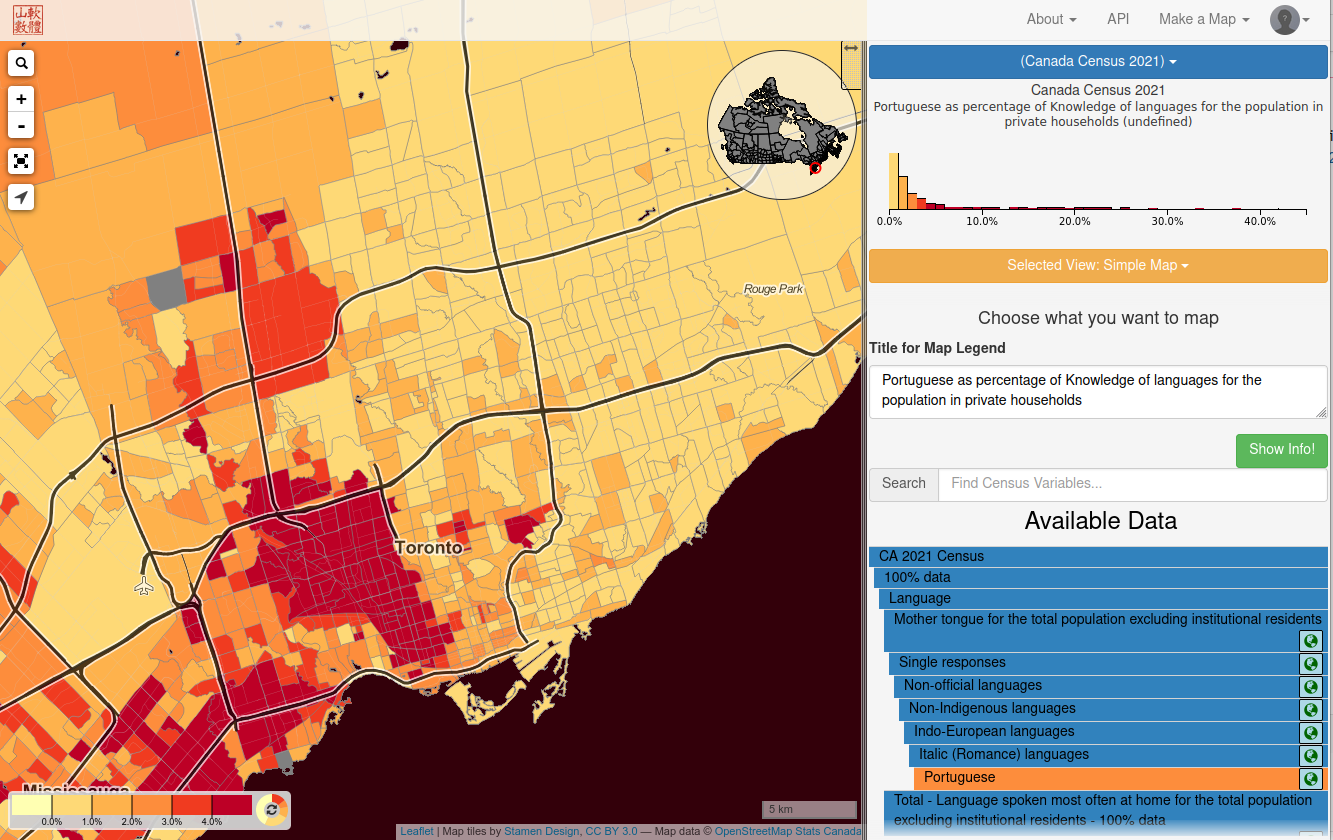Zoom out on the map
Screen dimensions: 1333x840
(21, 125)
